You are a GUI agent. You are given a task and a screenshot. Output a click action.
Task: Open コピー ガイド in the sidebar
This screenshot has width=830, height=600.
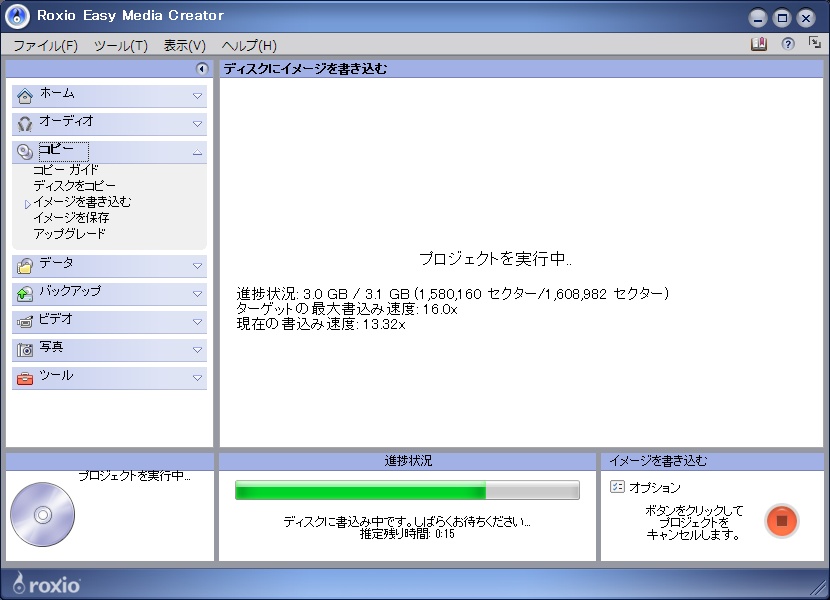coord(66,170)
